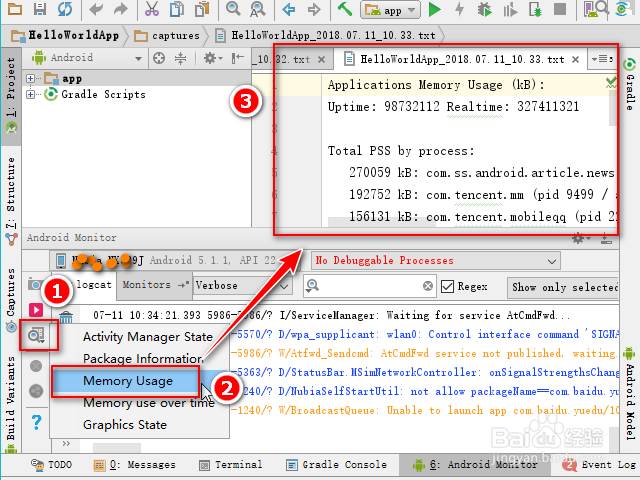Viewport: 640px width, 480px height.
Task: Click the Save All toolbar icon
Action: coord(40,9)
